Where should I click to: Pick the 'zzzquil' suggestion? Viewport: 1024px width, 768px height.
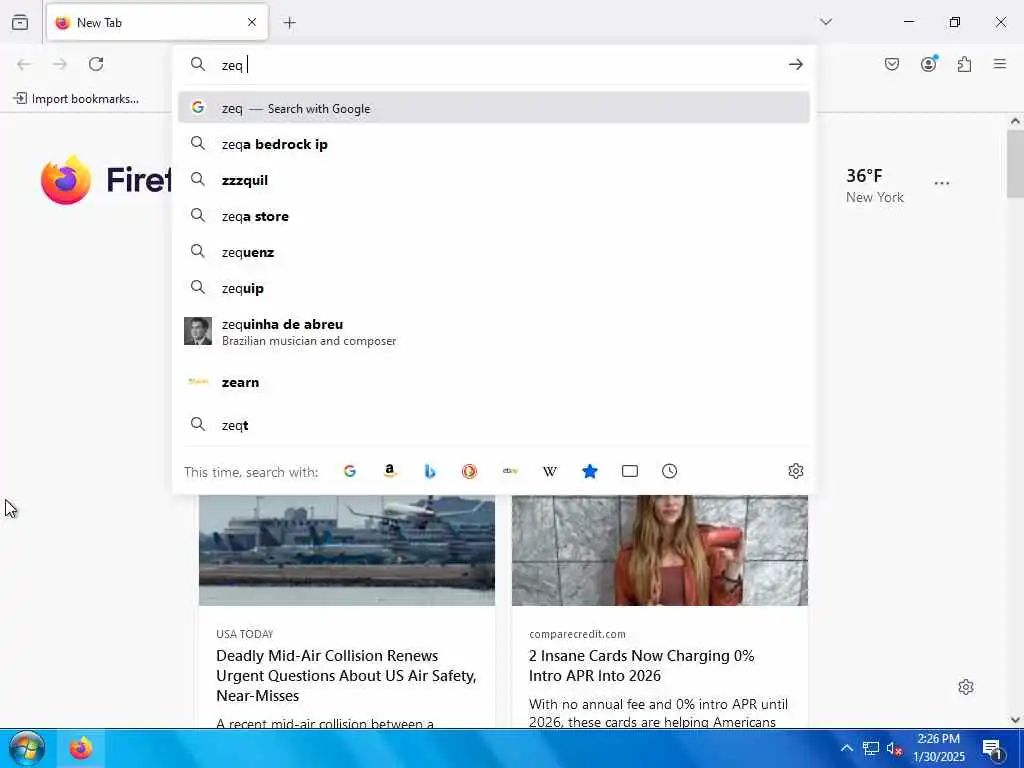(494, 180)
